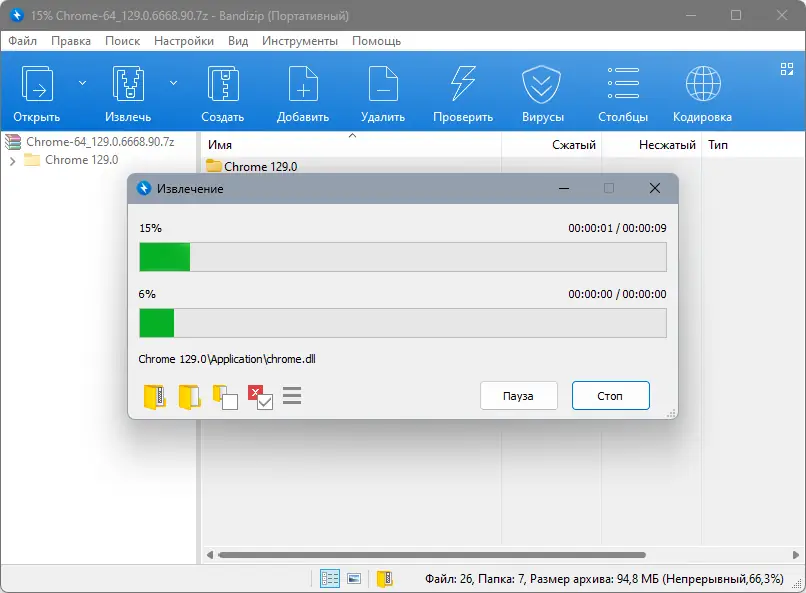Click the left arrow of horizontal scrollbar
Image resolution: width=806 pixels, height=593 pixels.
(x=210, y=555)
